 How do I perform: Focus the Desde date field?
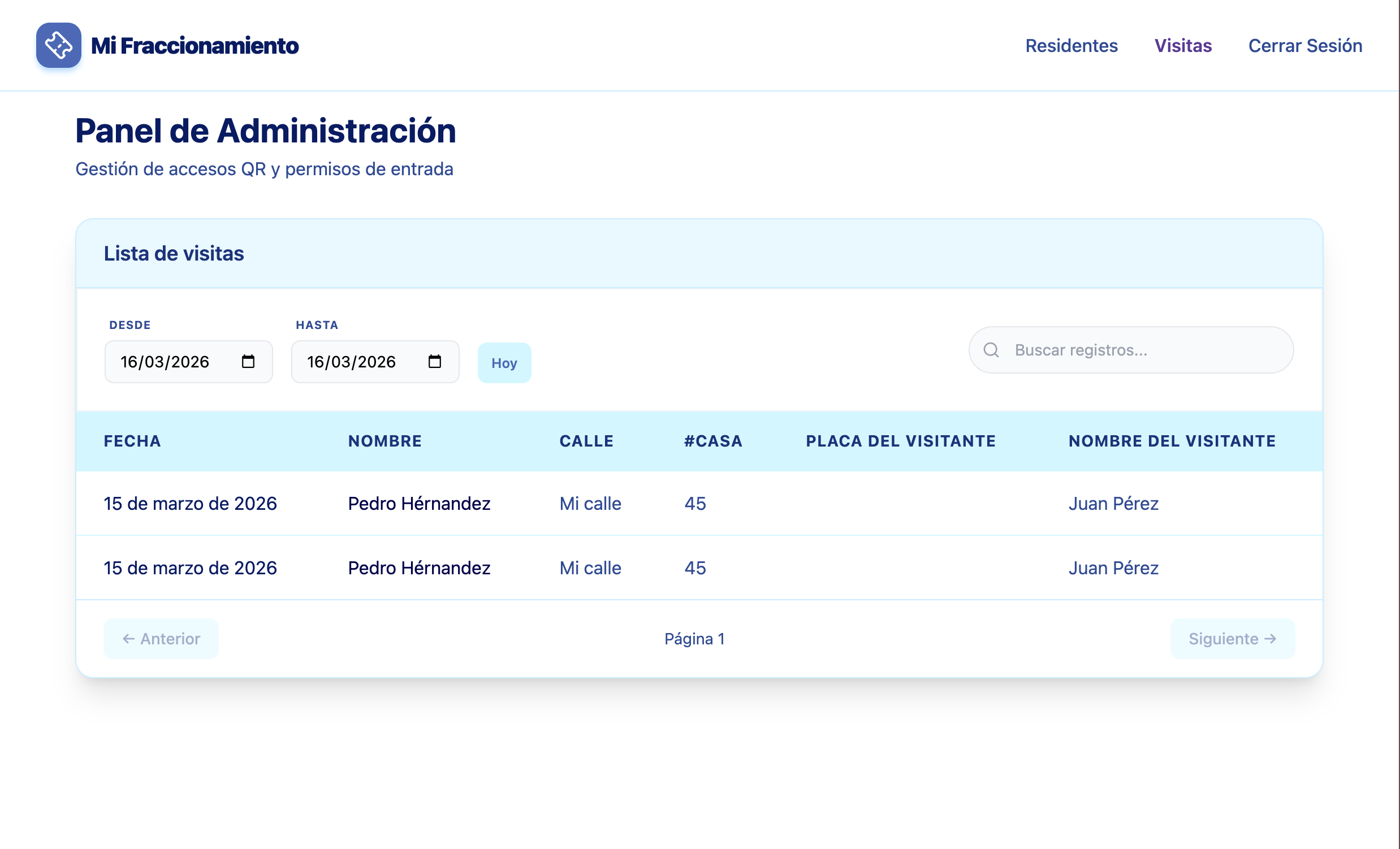coord(189,362)
